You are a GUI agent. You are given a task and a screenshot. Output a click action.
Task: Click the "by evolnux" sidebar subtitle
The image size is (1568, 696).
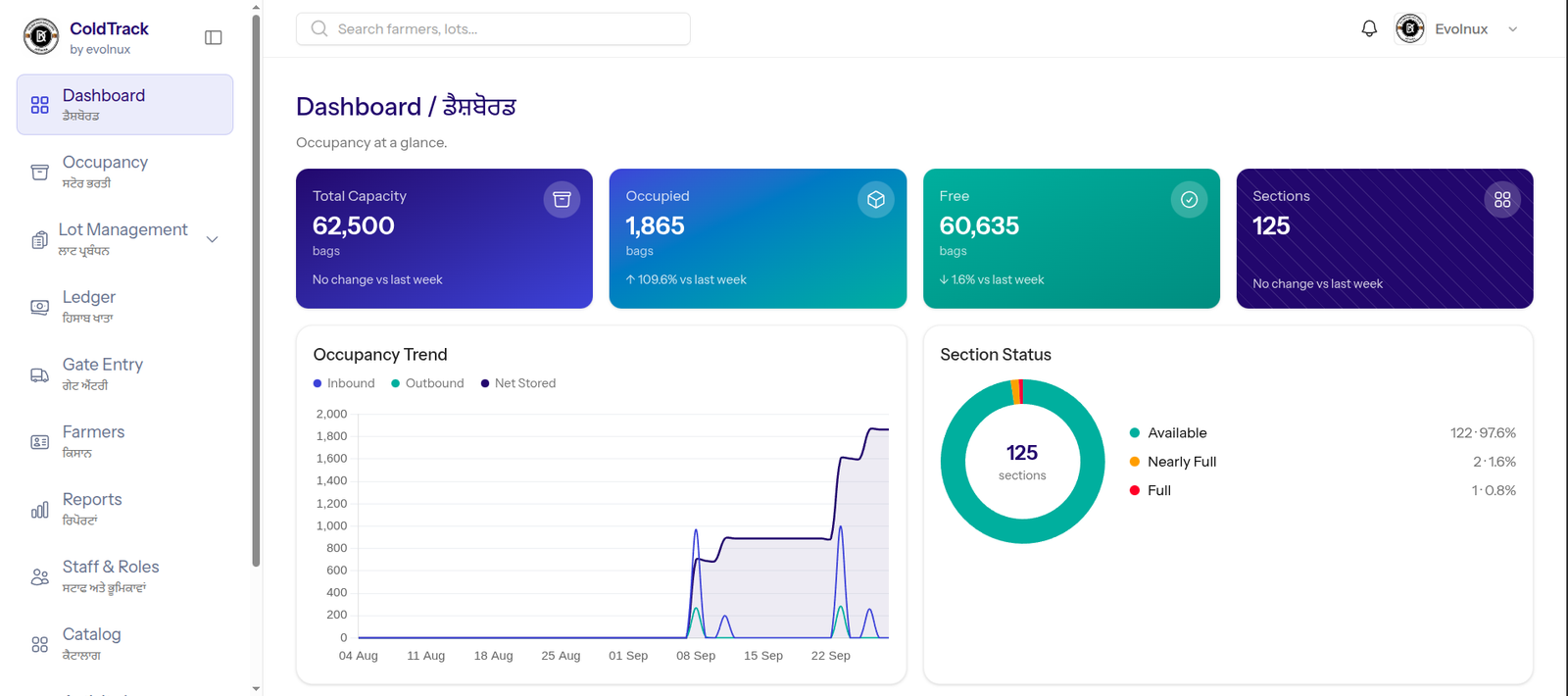[100, 49]
